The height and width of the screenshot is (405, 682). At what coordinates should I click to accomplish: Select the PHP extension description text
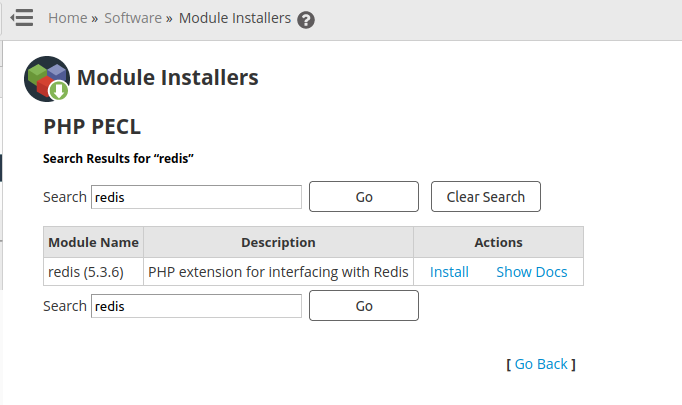coord(278,272)
